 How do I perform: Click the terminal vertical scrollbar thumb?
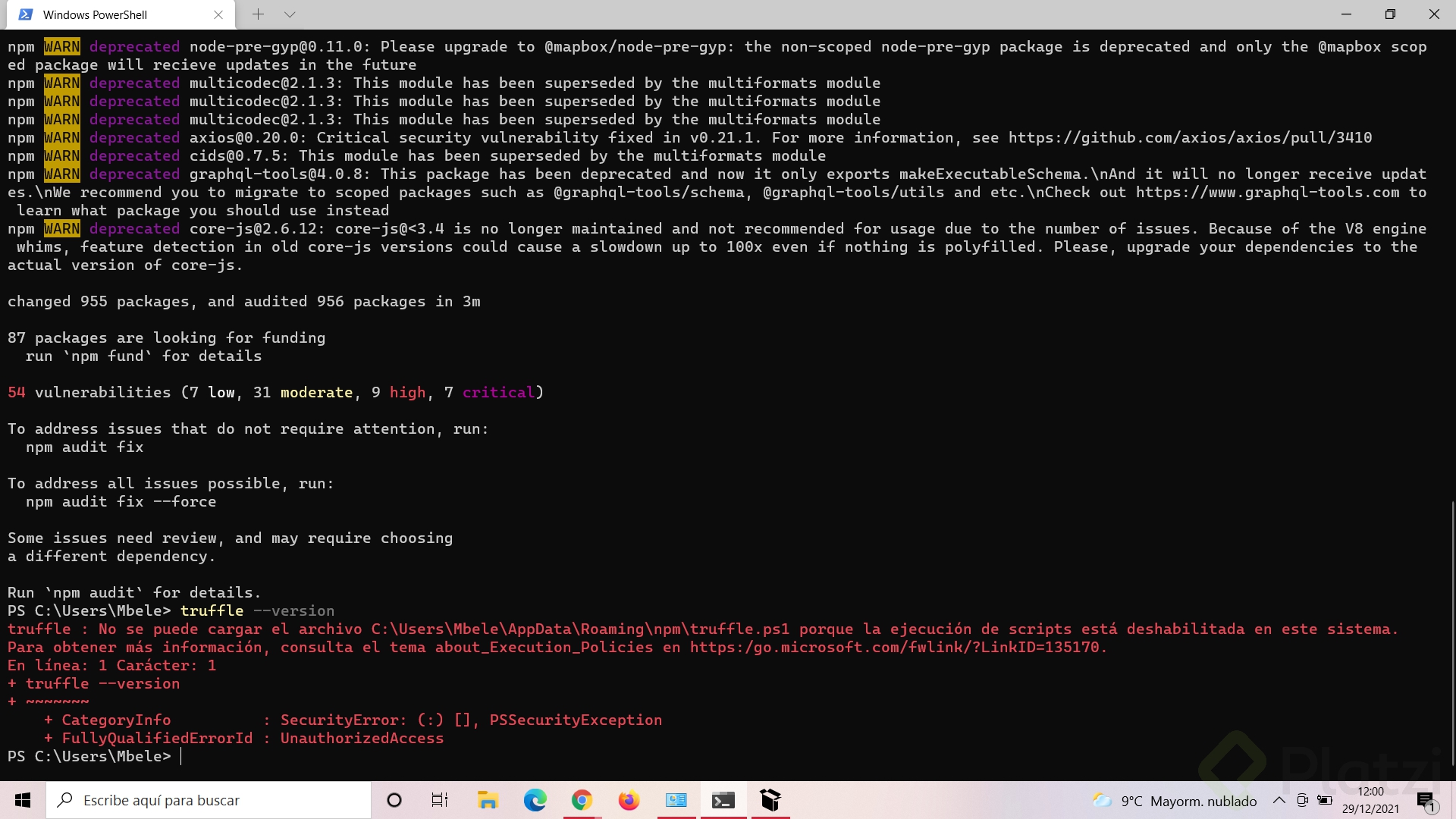1451,637
